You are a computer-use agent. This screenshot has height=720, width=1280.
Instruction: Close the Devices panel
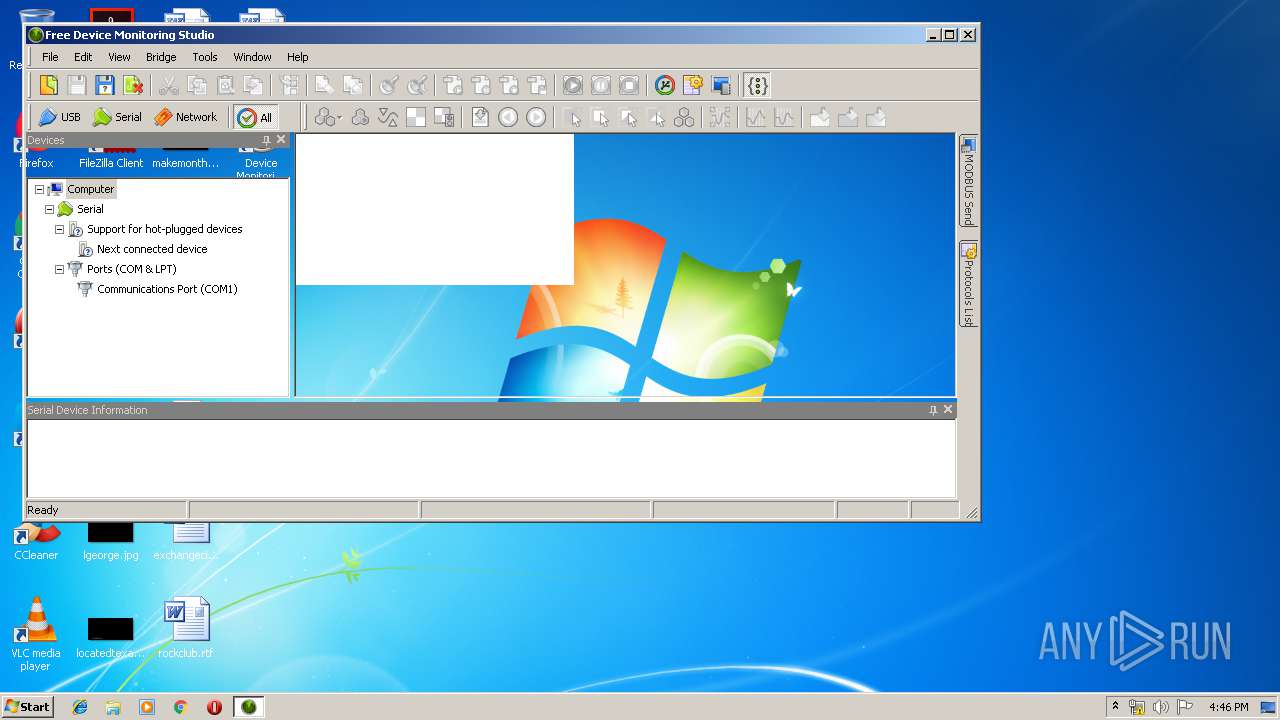(281, 140)
